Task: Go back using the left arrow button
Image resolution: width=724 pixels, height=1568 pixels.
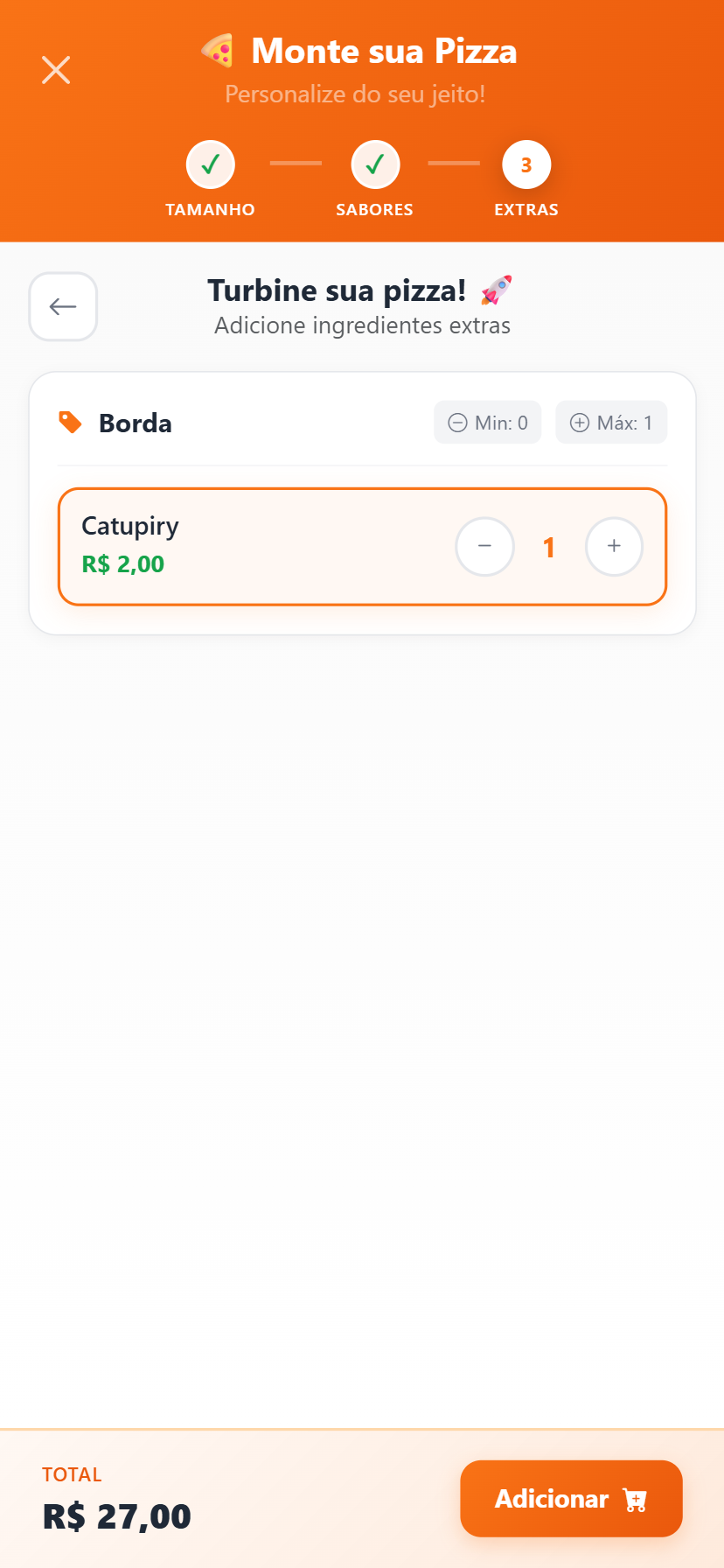Action: (63, 306)
